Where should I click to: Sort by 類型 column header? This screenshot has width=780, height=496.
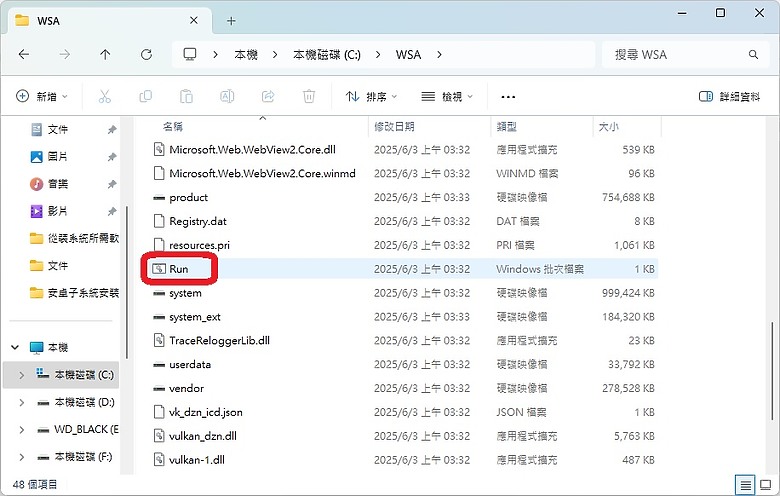pos(506,127)
